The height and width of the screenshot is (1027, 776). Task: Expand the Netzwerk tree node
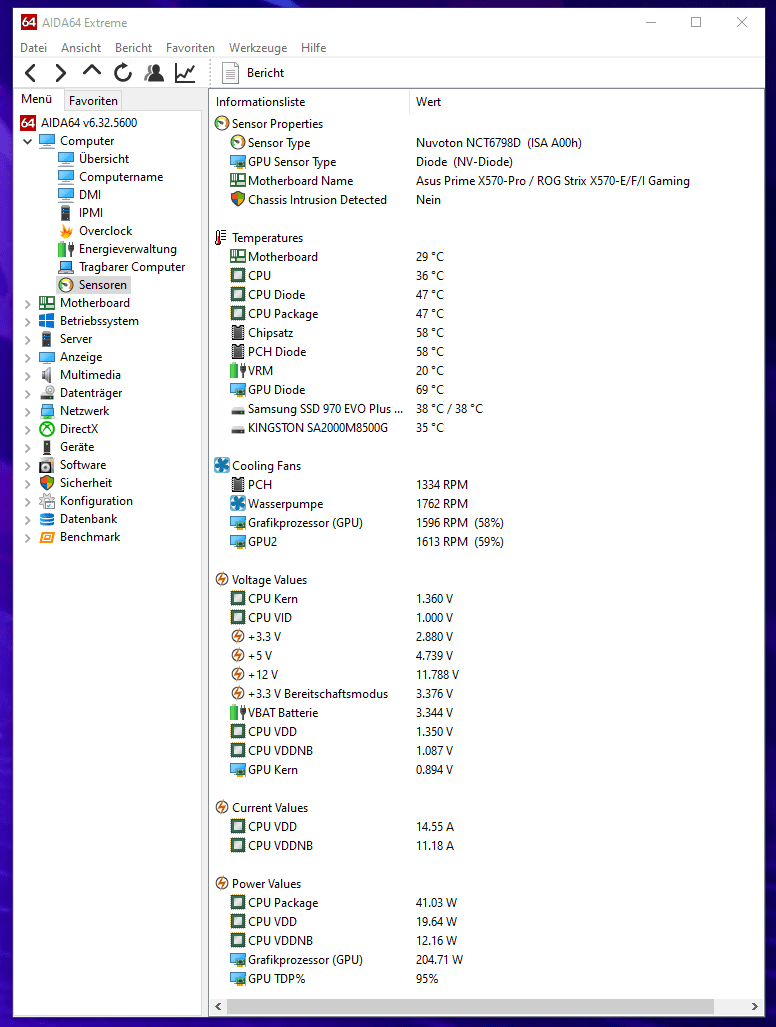[x=28, y=411]
